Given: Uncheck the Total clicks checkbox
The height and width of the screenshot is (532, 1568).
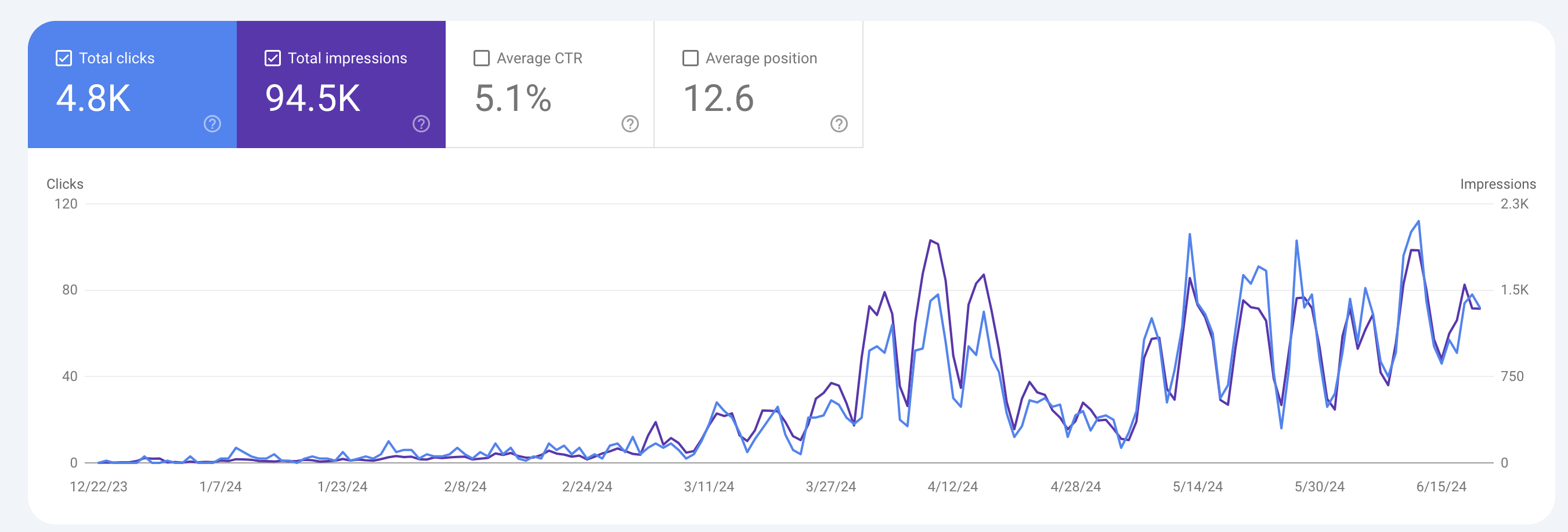Looking at the screenshot, I should (x=64, y=59).
